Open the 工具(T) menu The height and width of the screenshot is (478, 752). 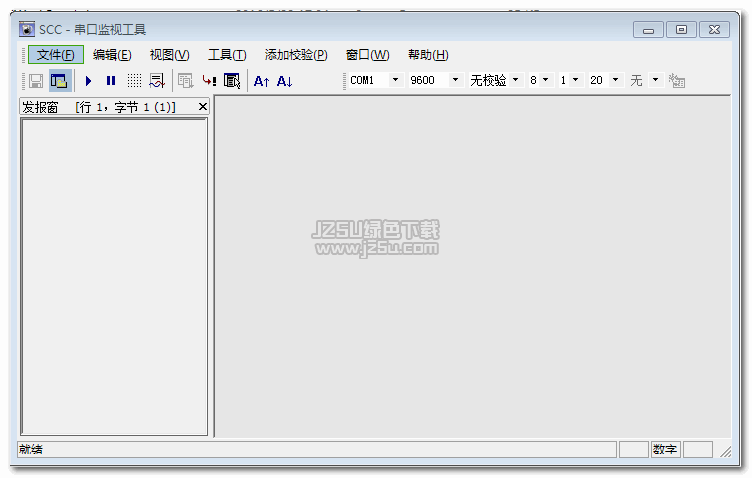pyautogui.click(x=227, y=55)
